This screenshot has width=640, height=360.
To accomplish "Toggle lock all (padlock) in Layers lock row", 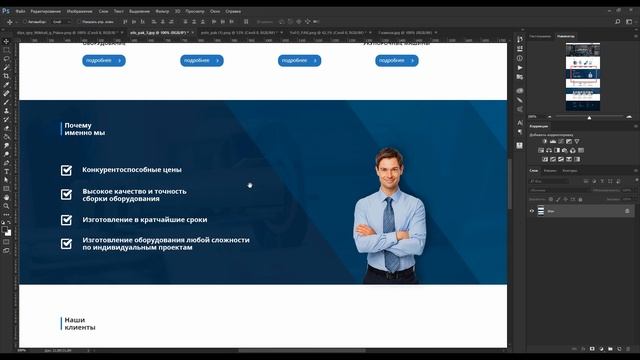I will [x=580, y=199].
